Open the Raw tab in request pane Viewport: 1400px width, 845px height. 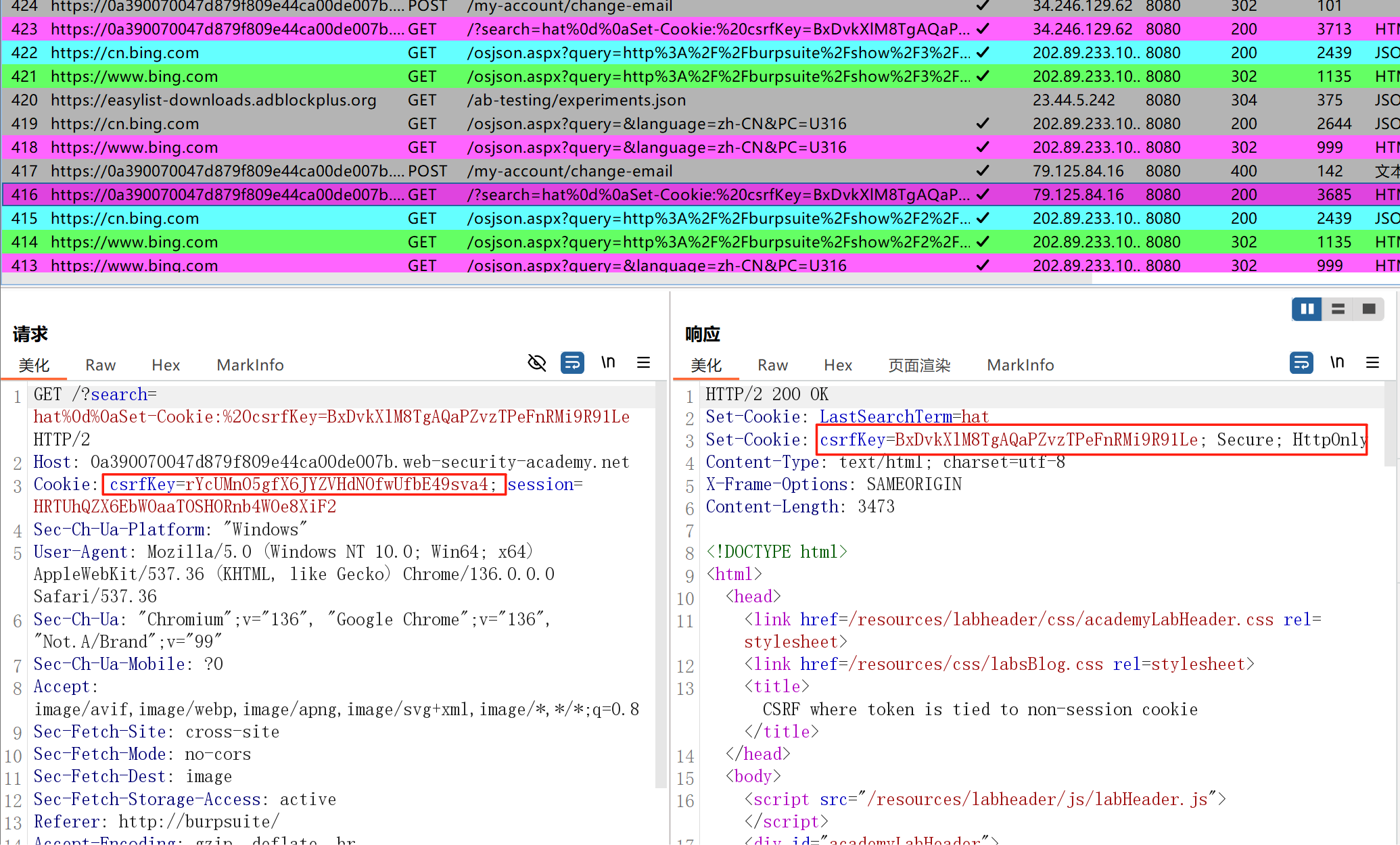[x=100, y=365]
